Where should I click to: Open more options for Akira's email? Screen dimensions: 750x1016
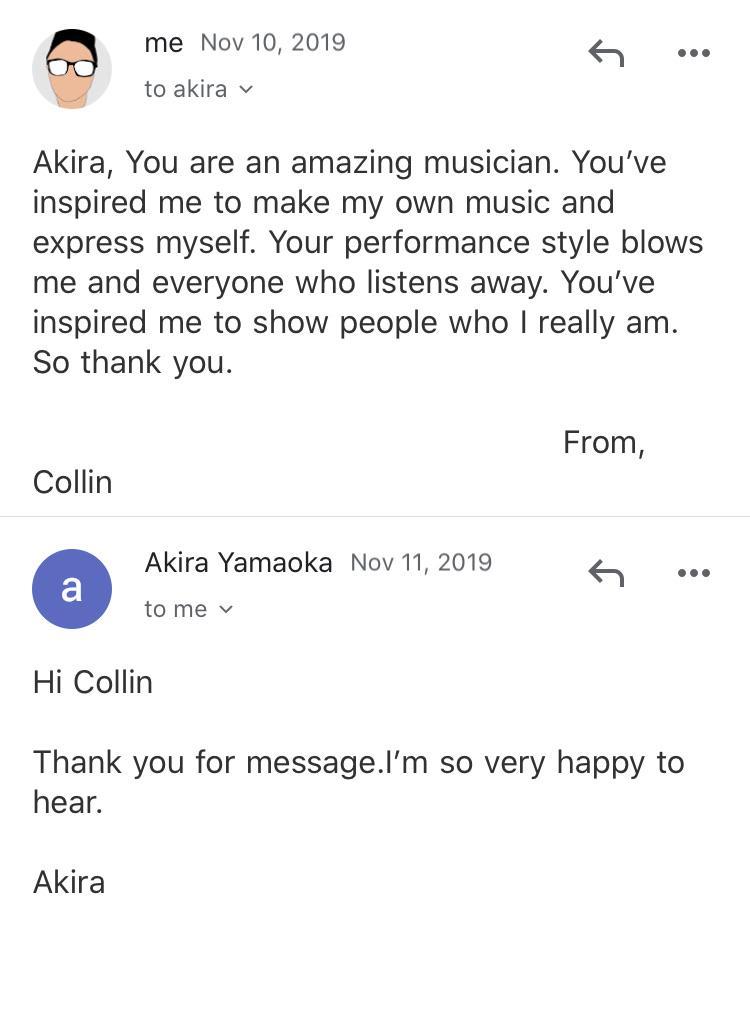(x=693, y=573)
